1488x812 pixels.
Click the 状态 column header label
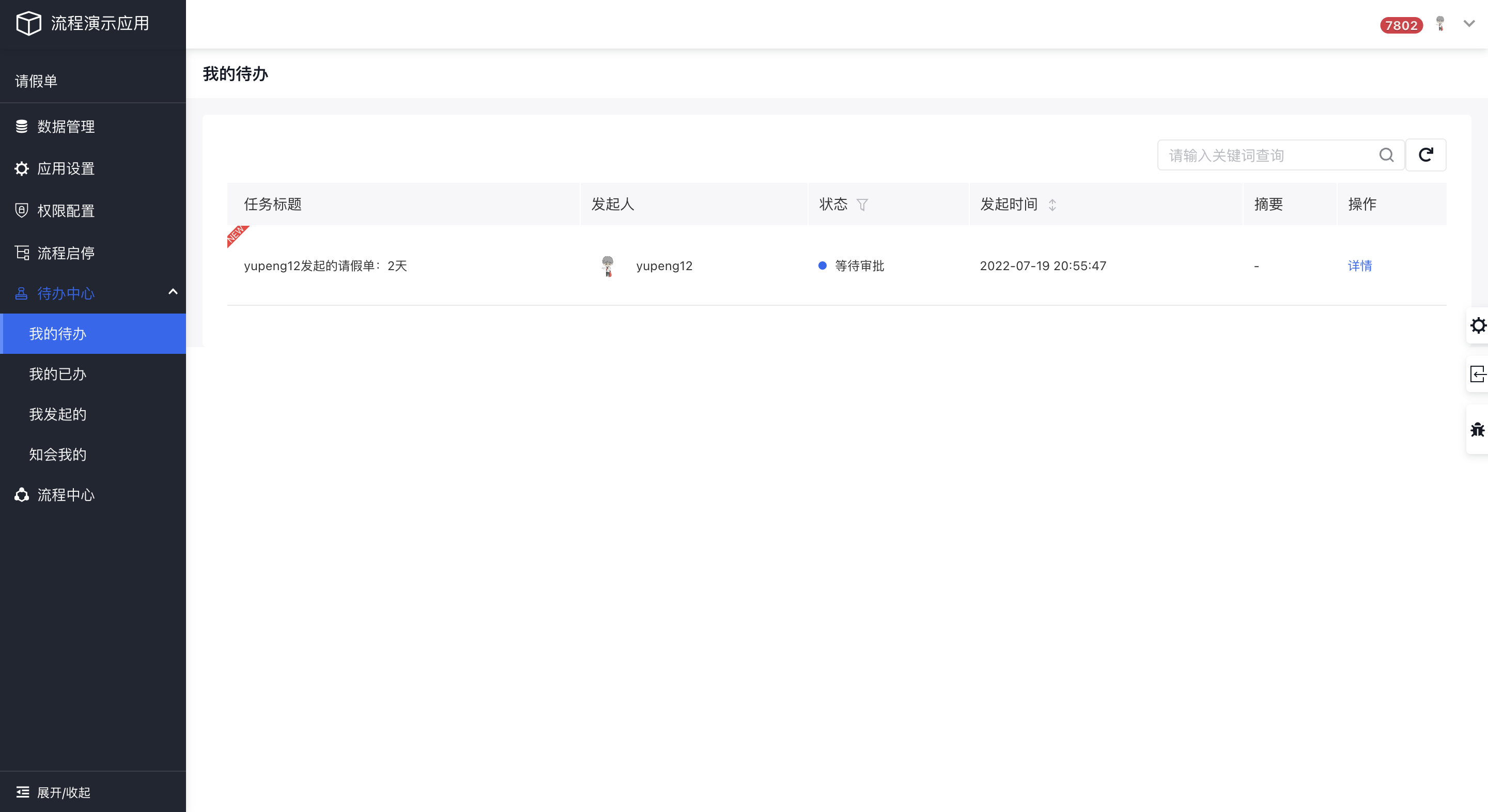point(833,204)
